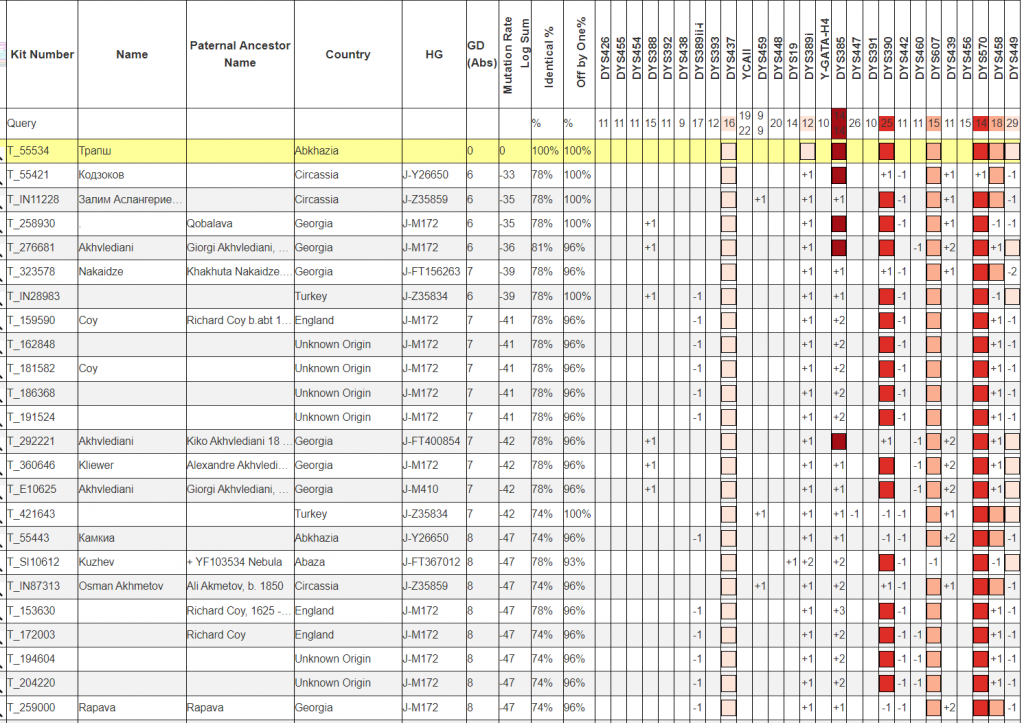Click the HG column header
The height and width of the screenshot is (723, 1024).
click(433, 55)
